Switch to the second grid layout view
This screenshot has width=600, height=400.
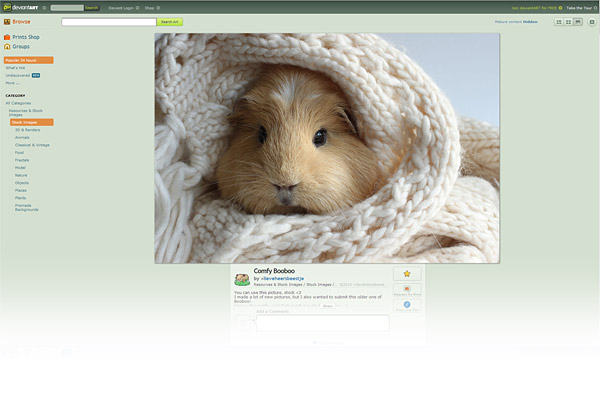click(x=568, y=21)
